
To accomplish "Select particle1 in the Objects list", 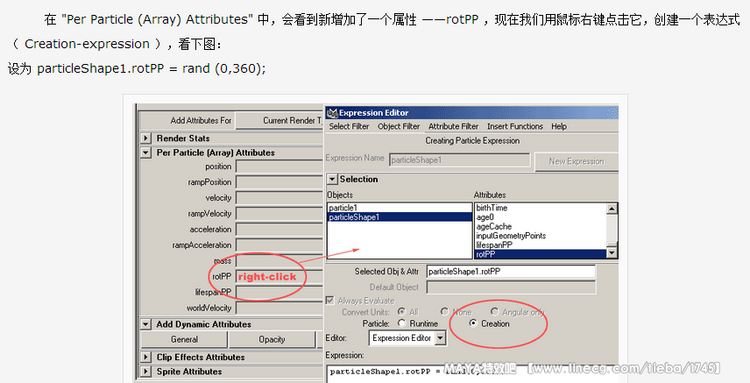I will 399,208.
